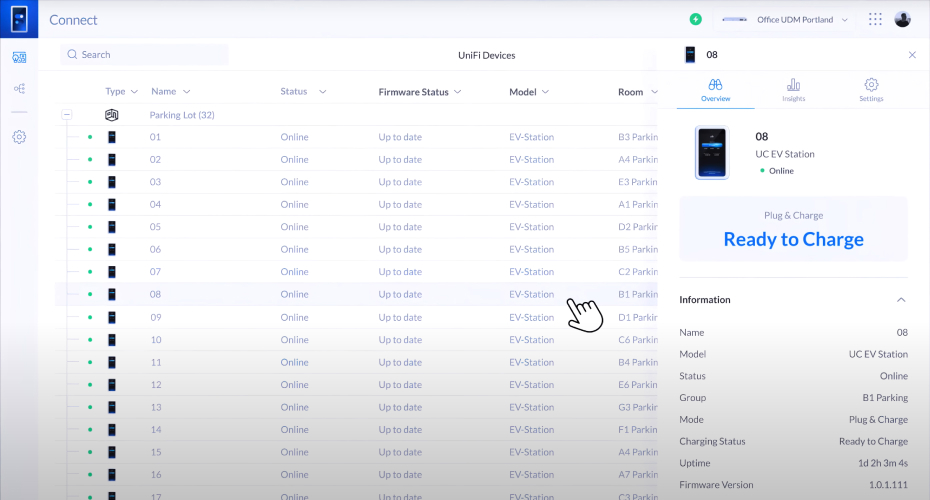930x500 pixels.
Task: Select device 13 name
Action: pos(155,407)
